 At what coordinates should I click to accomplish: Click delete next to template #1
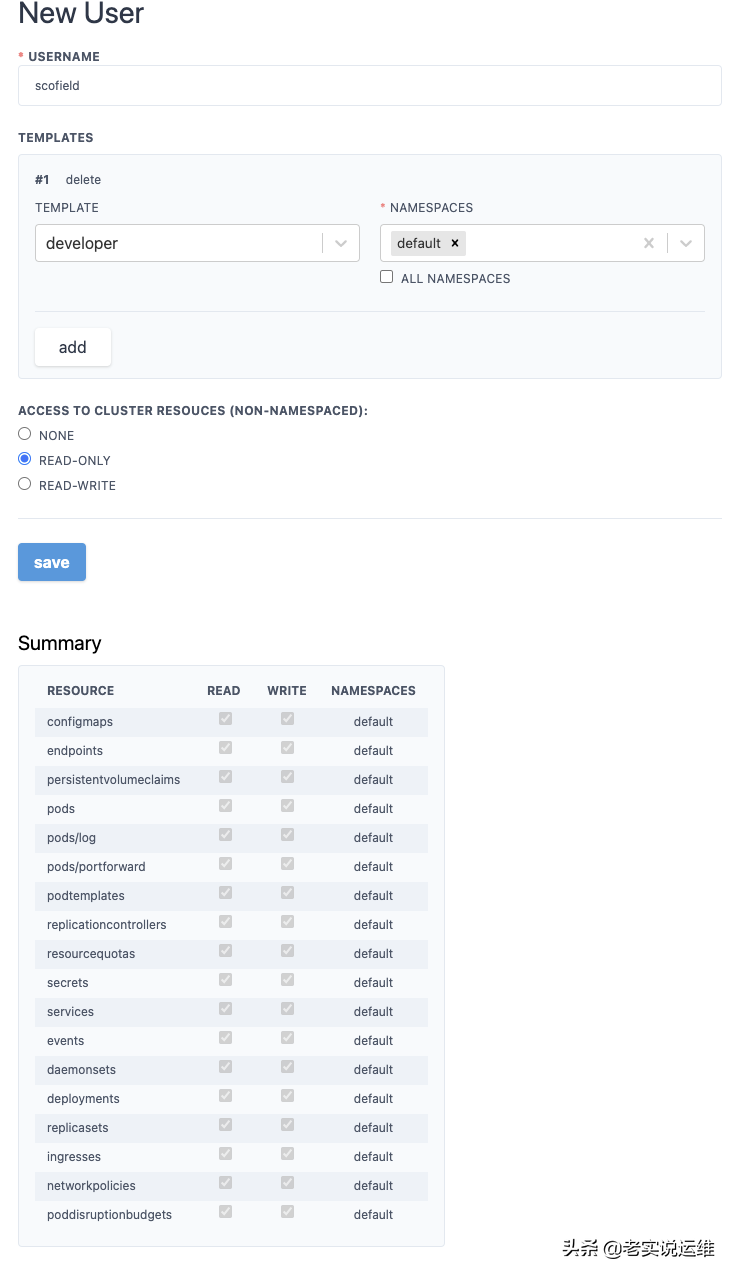click(x=83, y=179)
